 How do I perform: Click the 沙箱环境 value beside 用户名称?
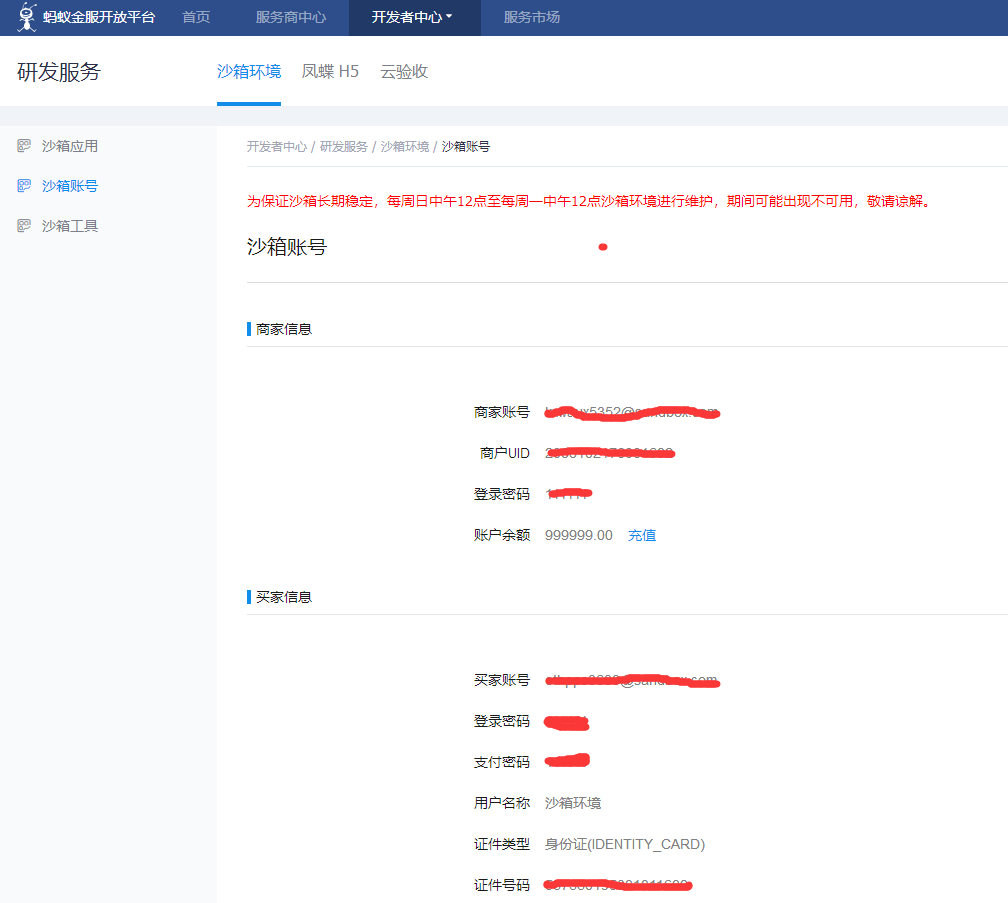click(x=573, y=803)
